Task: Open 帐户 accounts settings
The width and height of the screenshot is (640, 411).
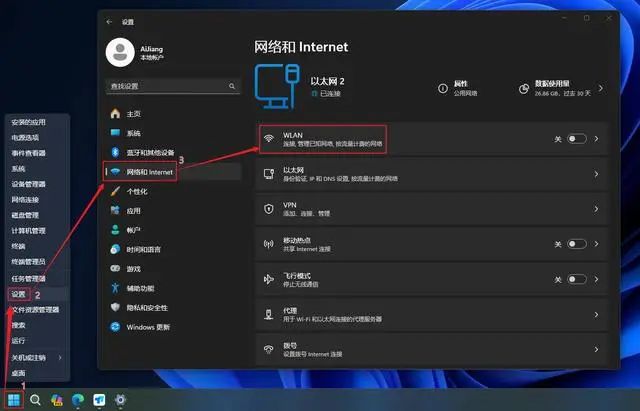Action: tap(133, 230)
